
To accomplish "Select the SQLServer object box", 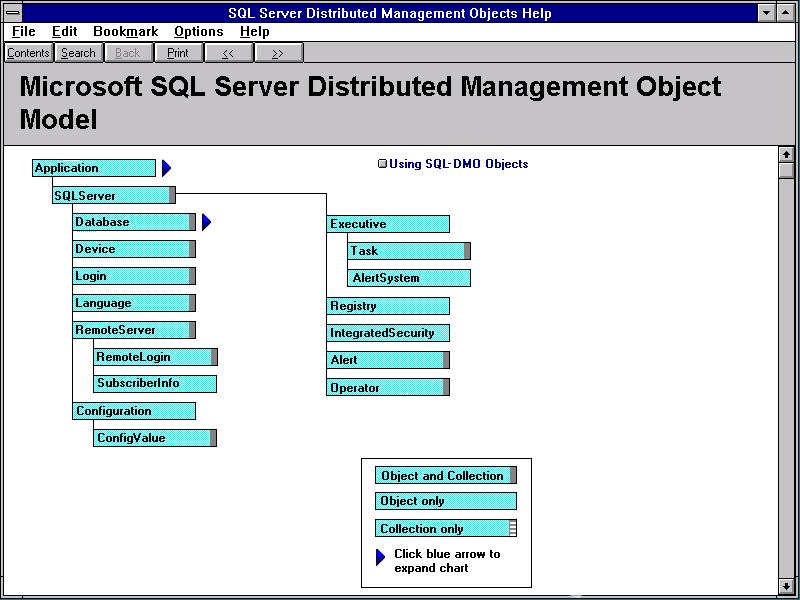I will point(114,195).
